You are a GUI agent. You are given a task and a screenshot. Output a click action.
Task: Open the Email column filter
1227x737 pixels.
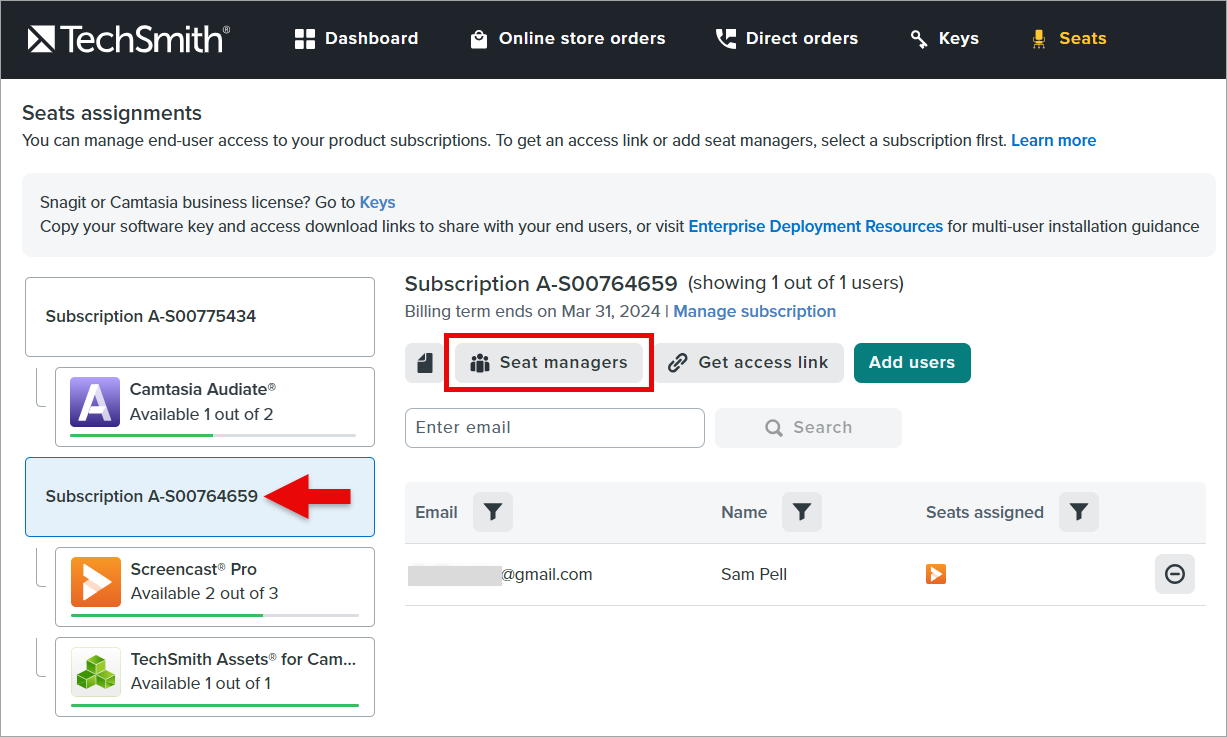[x=492, y=512]
